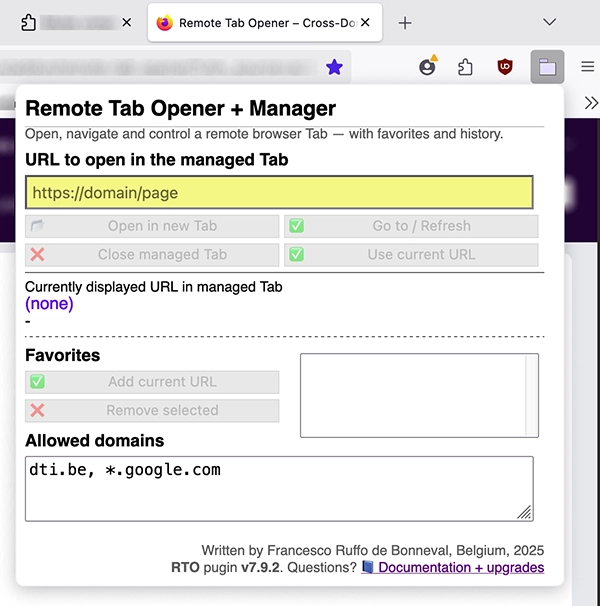This screenshot has height=606, width=600.
Task: Close the first blurred tab
Action: pos(126,23)
